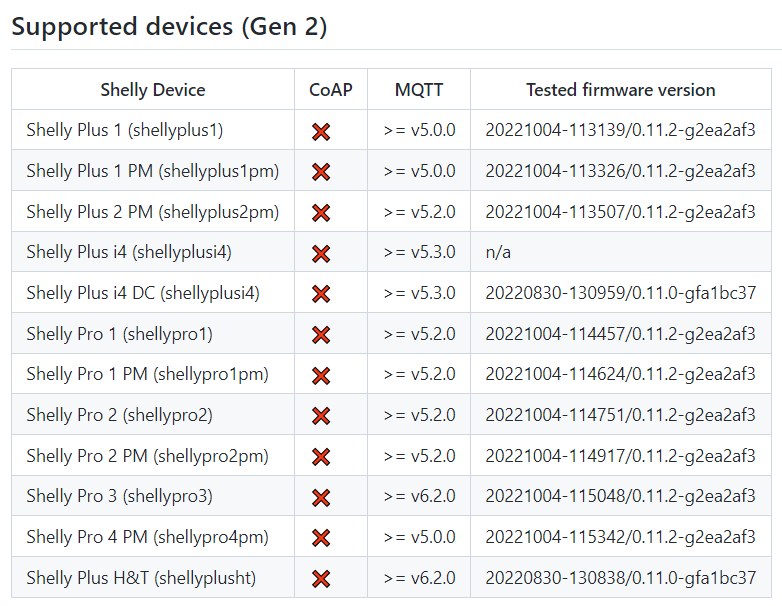Click the red X for Shelly Pro 2 PM
Screen dimensions: 782x606
[321, 456]
